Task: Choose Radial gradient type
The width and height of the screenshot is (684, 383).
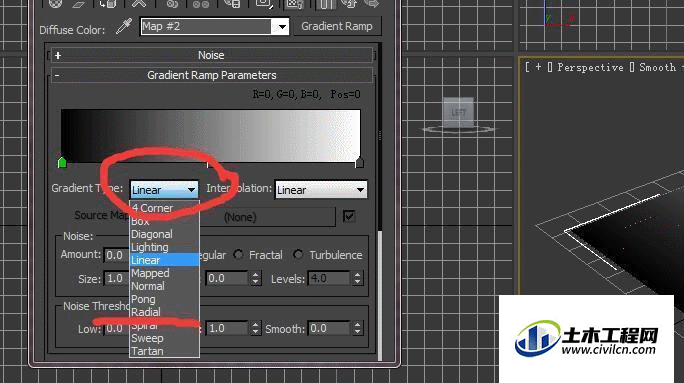Action: click(x=165, y=312)
